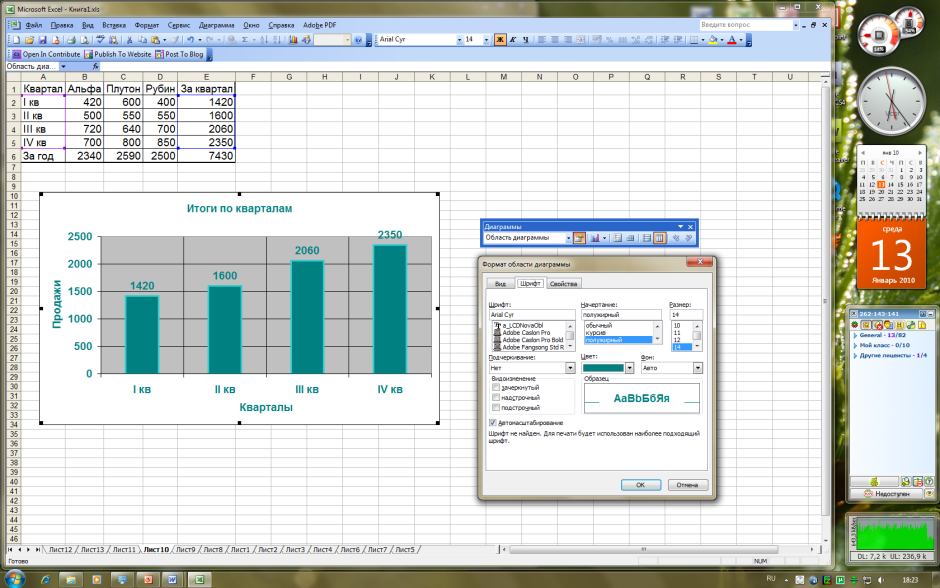Switch to the Свойства tab in dialog

[564, 284]
